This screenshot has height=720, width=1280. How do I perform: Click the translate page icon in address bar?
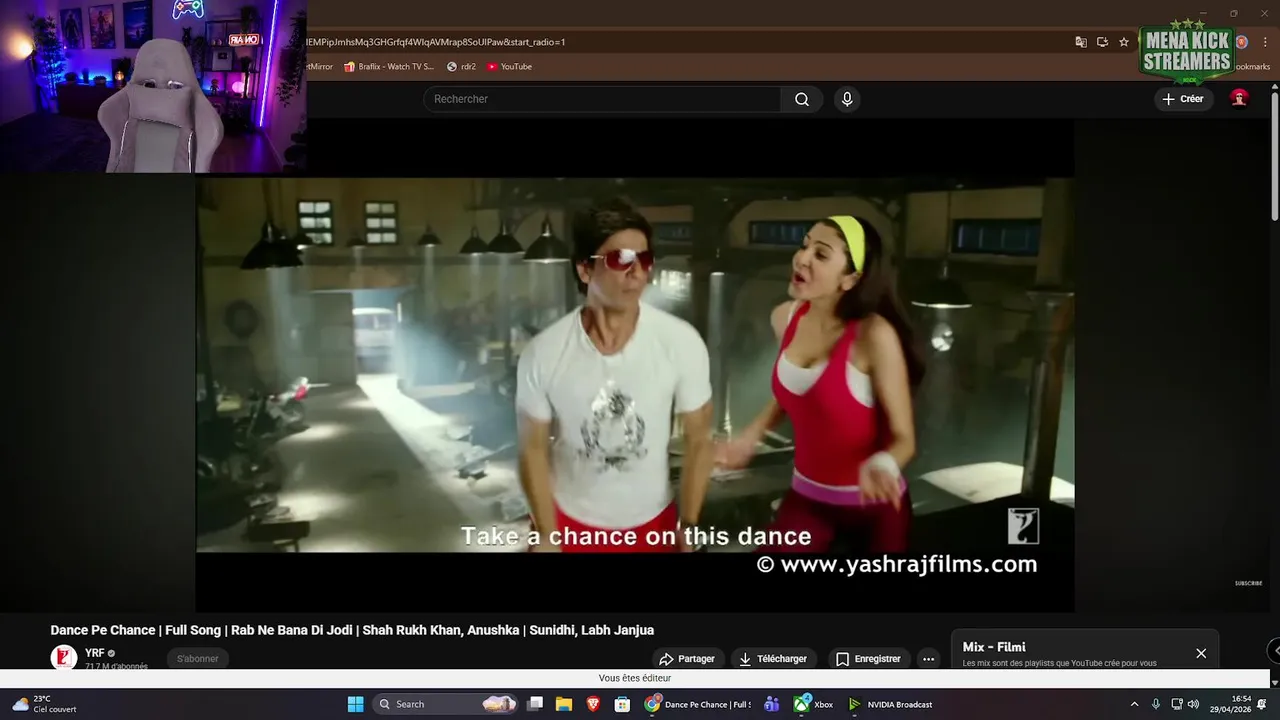1081,42
